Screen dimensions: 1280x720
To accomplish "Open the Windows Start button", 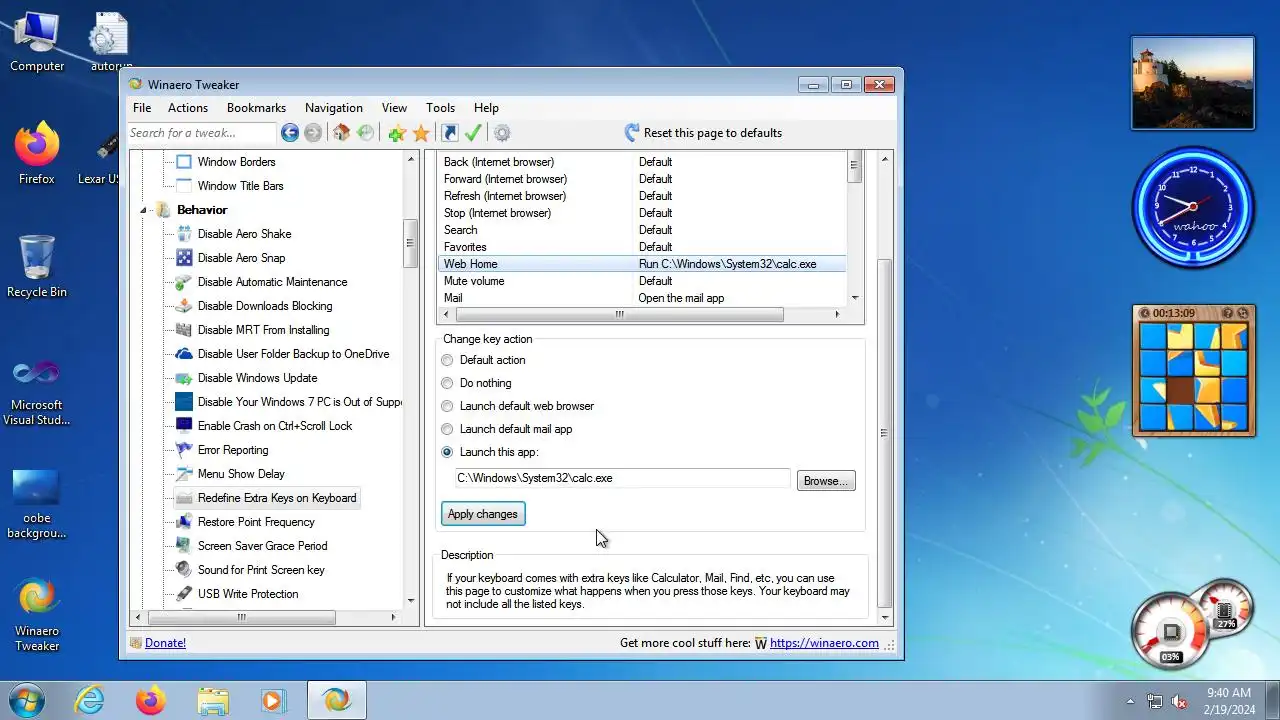I will (26, 701).
